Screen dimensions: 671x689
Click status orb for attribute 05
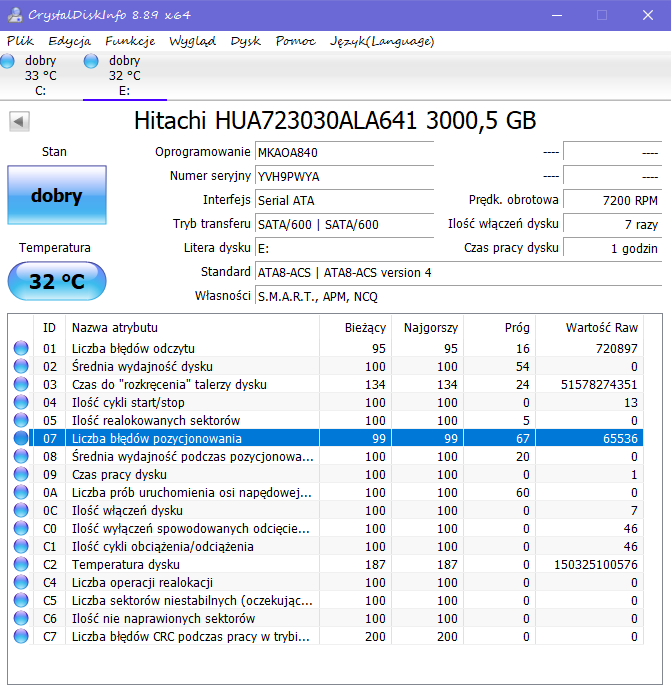[21, 420]
